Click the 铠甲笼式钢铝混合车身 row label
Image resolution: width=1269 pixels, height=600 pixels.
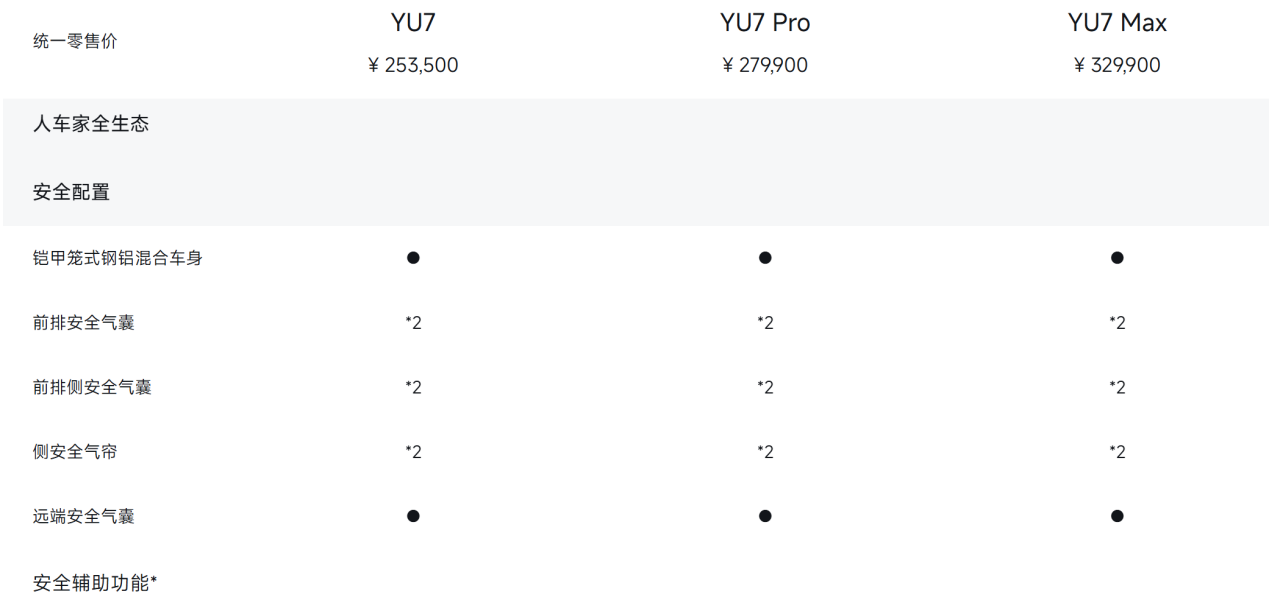pos(118,258)
